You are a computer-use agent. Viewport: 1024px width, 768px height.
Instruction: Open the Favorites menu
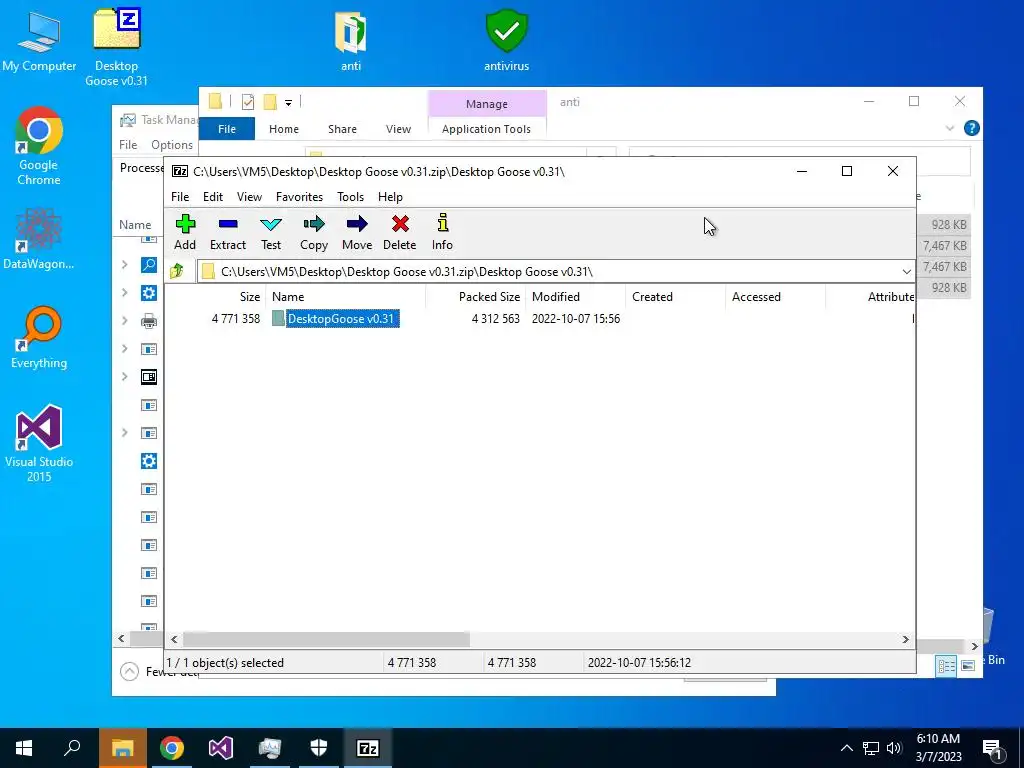coord(299,197)
